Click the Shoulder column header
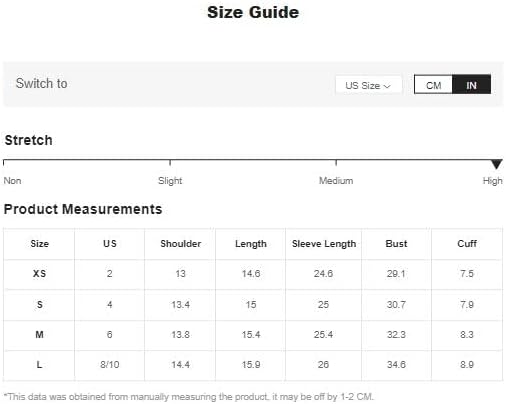Viewport: 506px width, 404px height. tap(181, 244)
